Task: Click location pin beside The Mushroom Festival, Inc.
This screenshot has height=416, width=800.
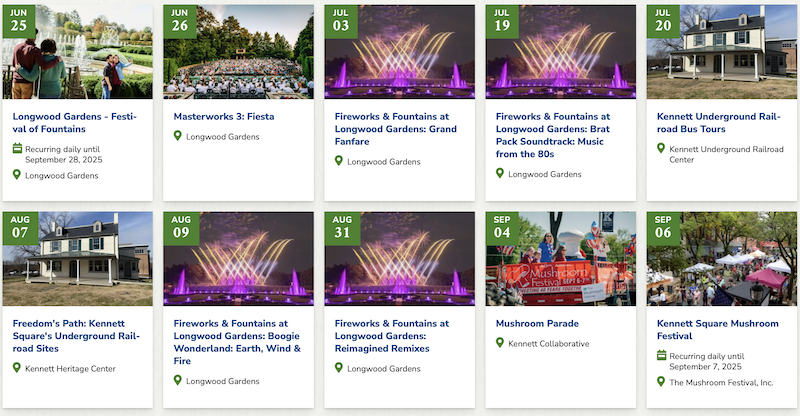Action: [661, 381]
